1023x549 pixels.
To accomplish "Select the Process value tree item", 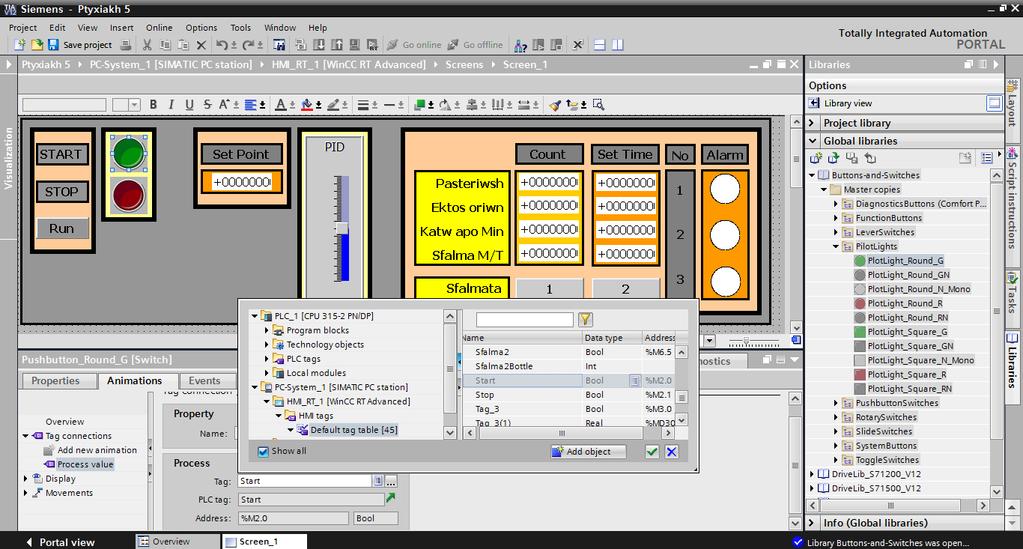I will tap(85, 464).
